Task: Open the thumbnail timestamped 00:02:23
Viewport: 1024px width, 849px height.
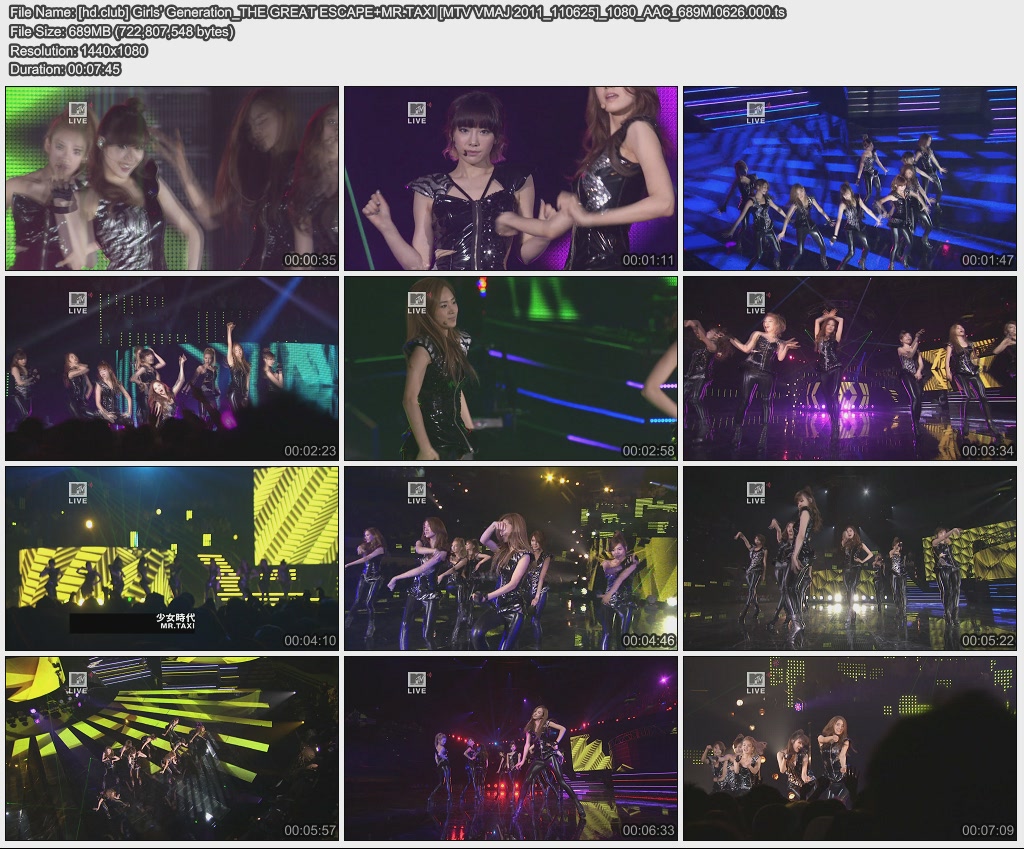Action: click(x=172, y=368)
